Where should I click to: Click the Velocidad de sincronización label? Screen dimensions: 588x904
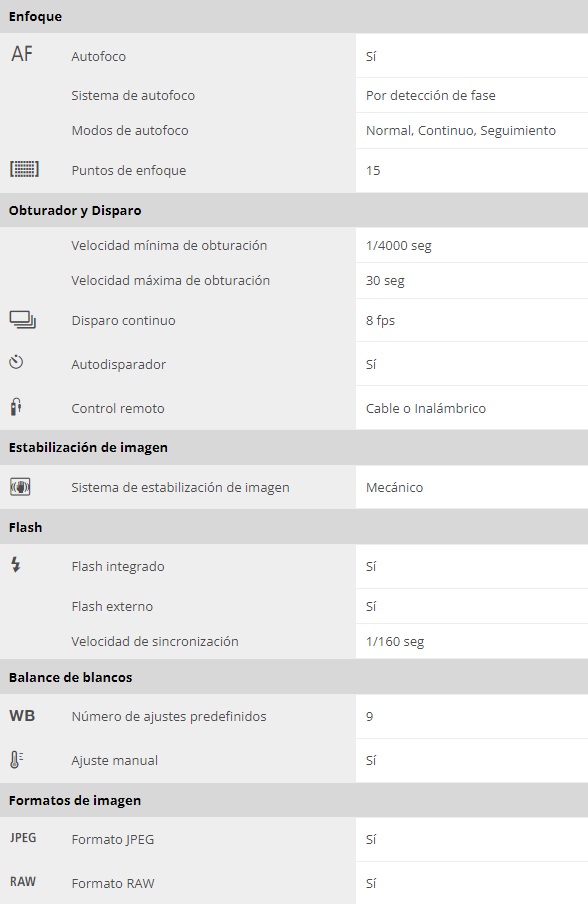click(x=155, y=641)
